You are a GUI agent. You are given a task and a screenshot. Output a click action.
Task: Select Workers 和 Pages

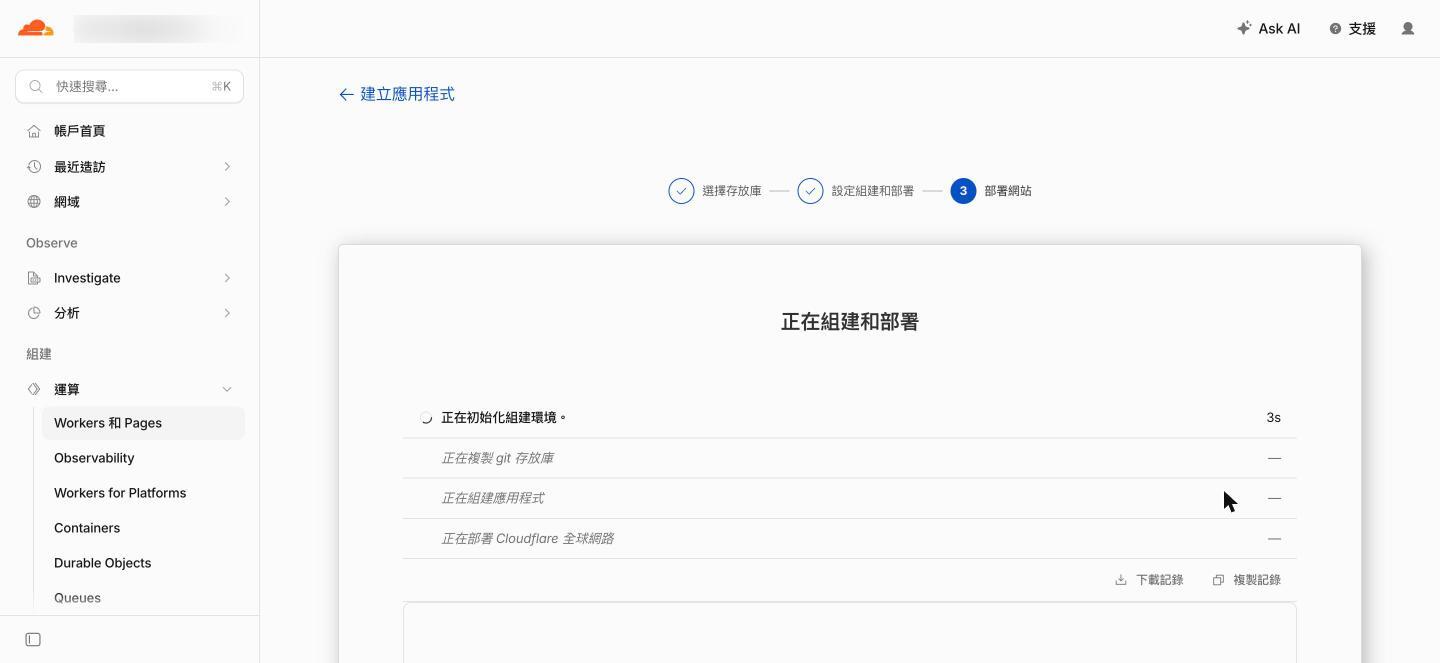[143, 423]
